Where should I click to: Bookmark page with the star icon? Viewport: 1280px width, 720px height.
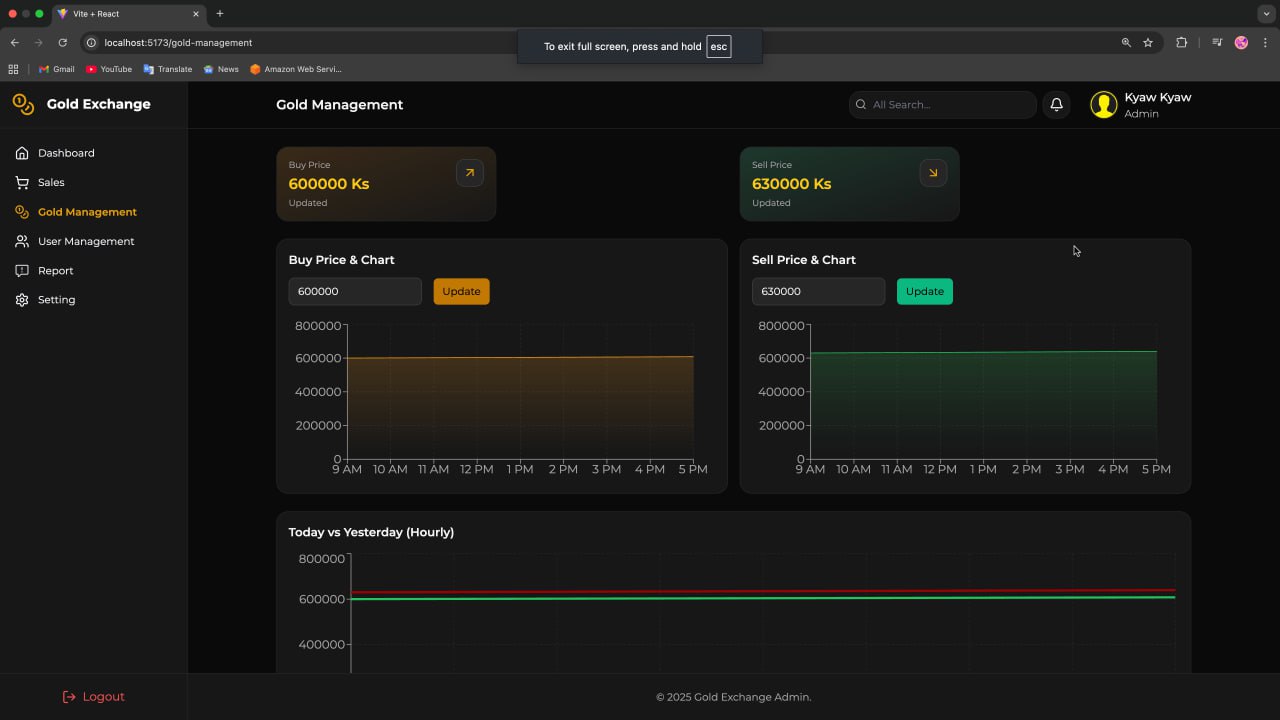coord(1148,43)
